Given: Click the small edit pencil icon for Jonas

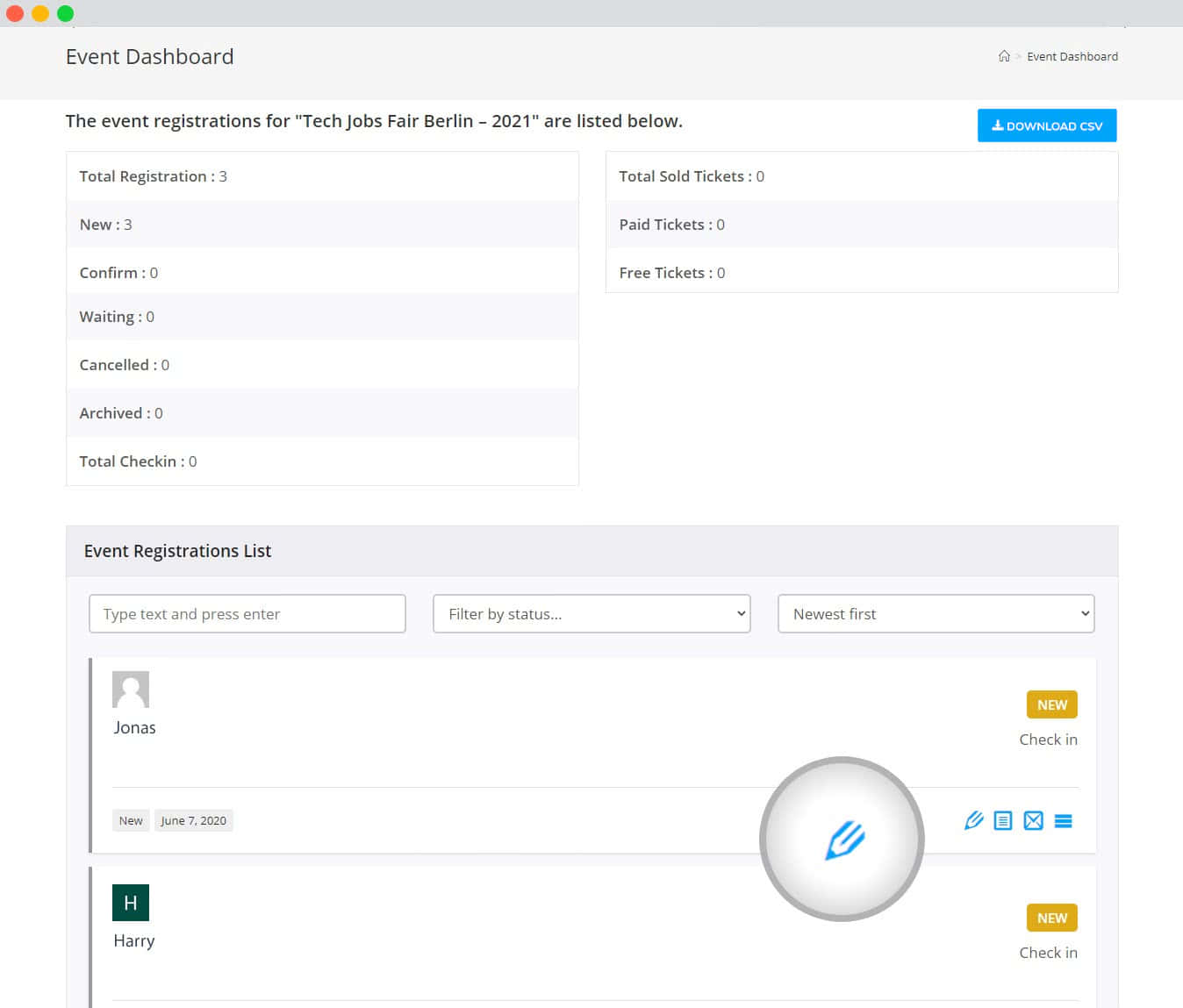Looking at the screenshot, I should pyautogui.click(x=973, y=820).
